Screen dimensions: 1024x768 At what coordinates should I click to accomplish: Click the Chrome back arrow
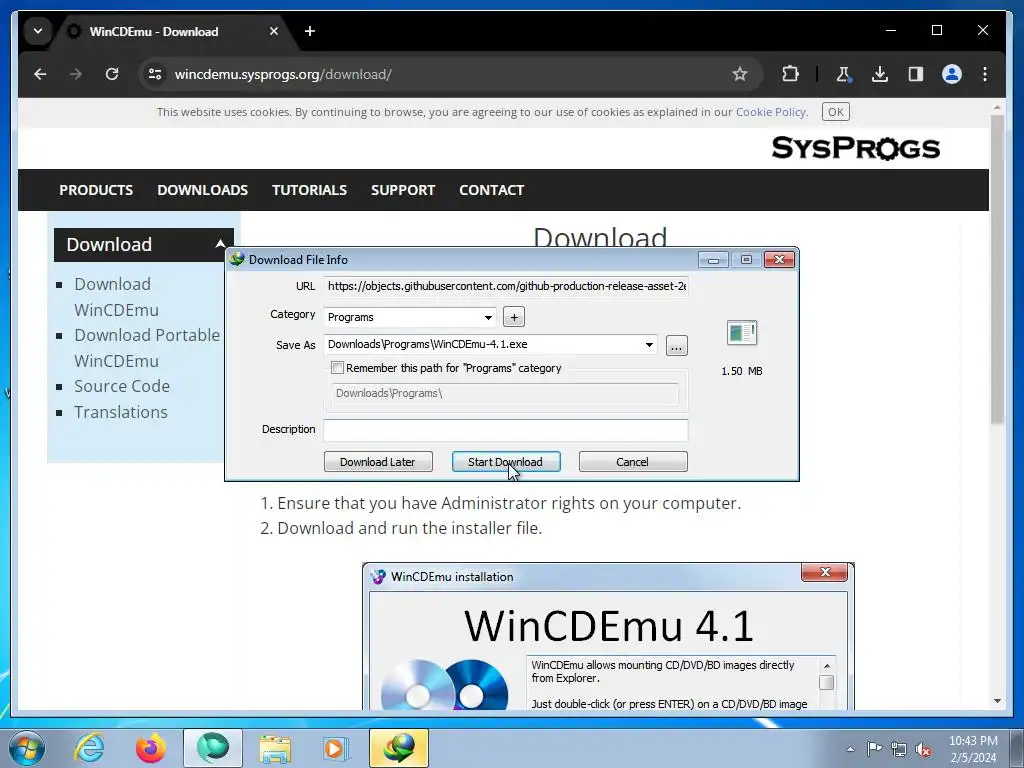pyautogui.click(x=40, y=74)
